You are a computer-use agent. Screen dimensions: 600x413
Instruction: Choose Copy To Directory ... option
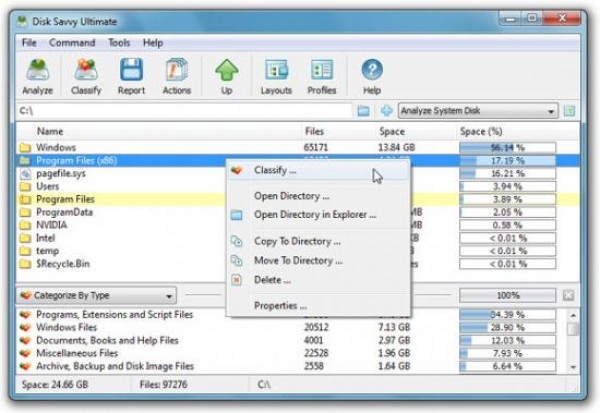tap(318, 242)
